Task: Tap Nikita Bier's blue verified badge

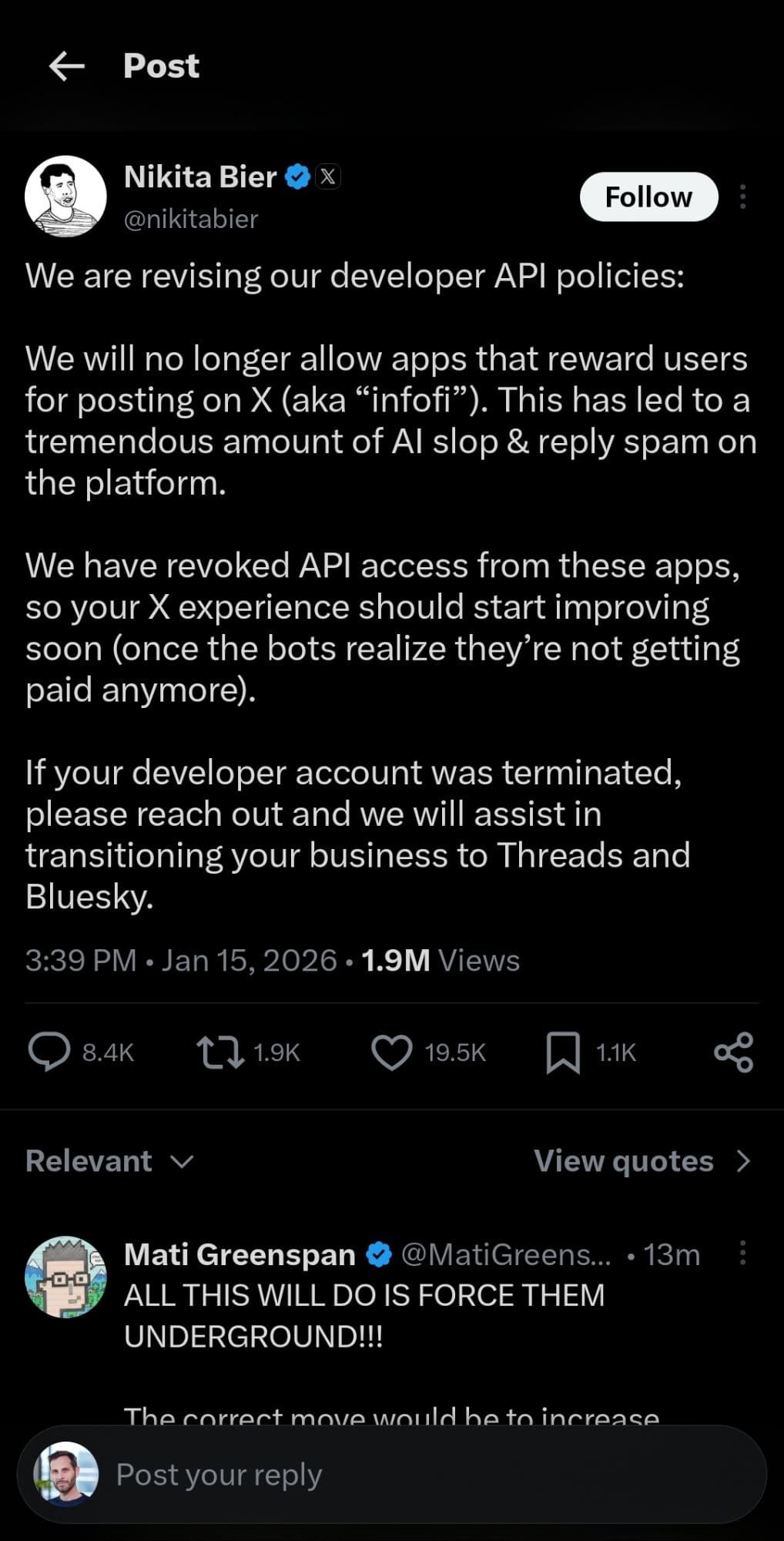Action: [x=297, y=177]
